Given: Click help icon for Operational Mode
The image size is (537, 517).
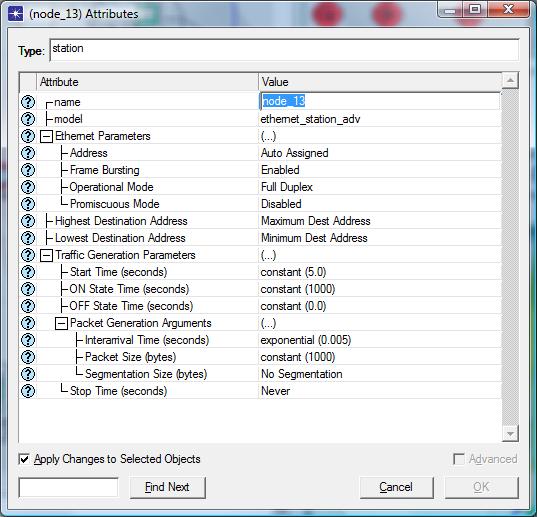Looking at the screenshot, I should pos(28,187).
